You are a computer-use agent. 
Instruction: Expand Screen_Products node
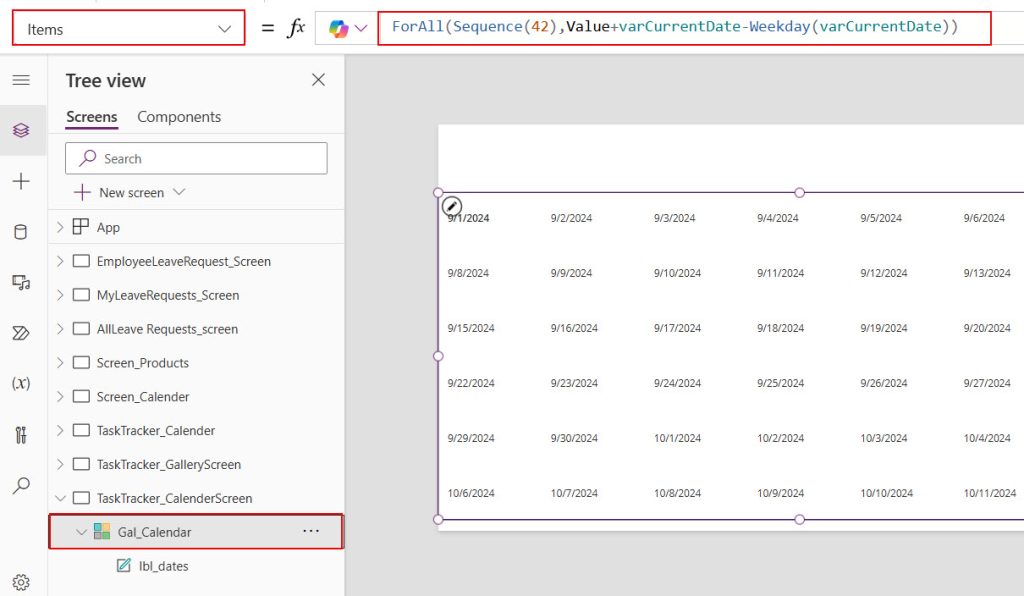[60, 362]
